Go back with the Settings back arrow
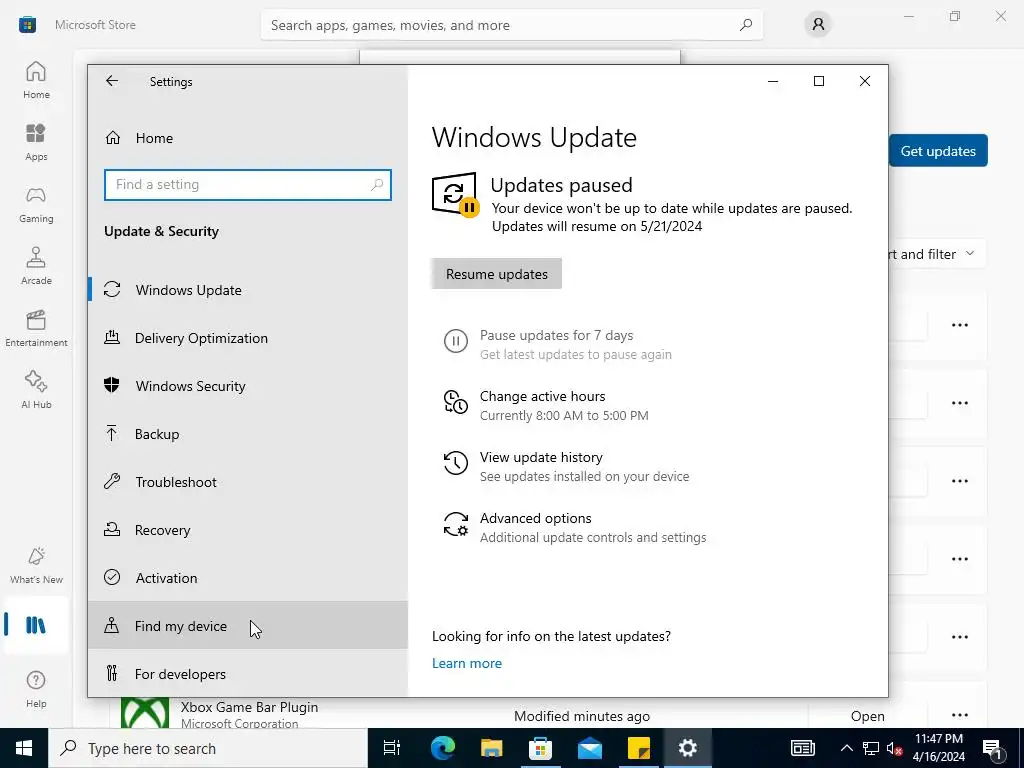This screenshot has width=1024, height=768. pyautogui.click(x=112, y=81)
